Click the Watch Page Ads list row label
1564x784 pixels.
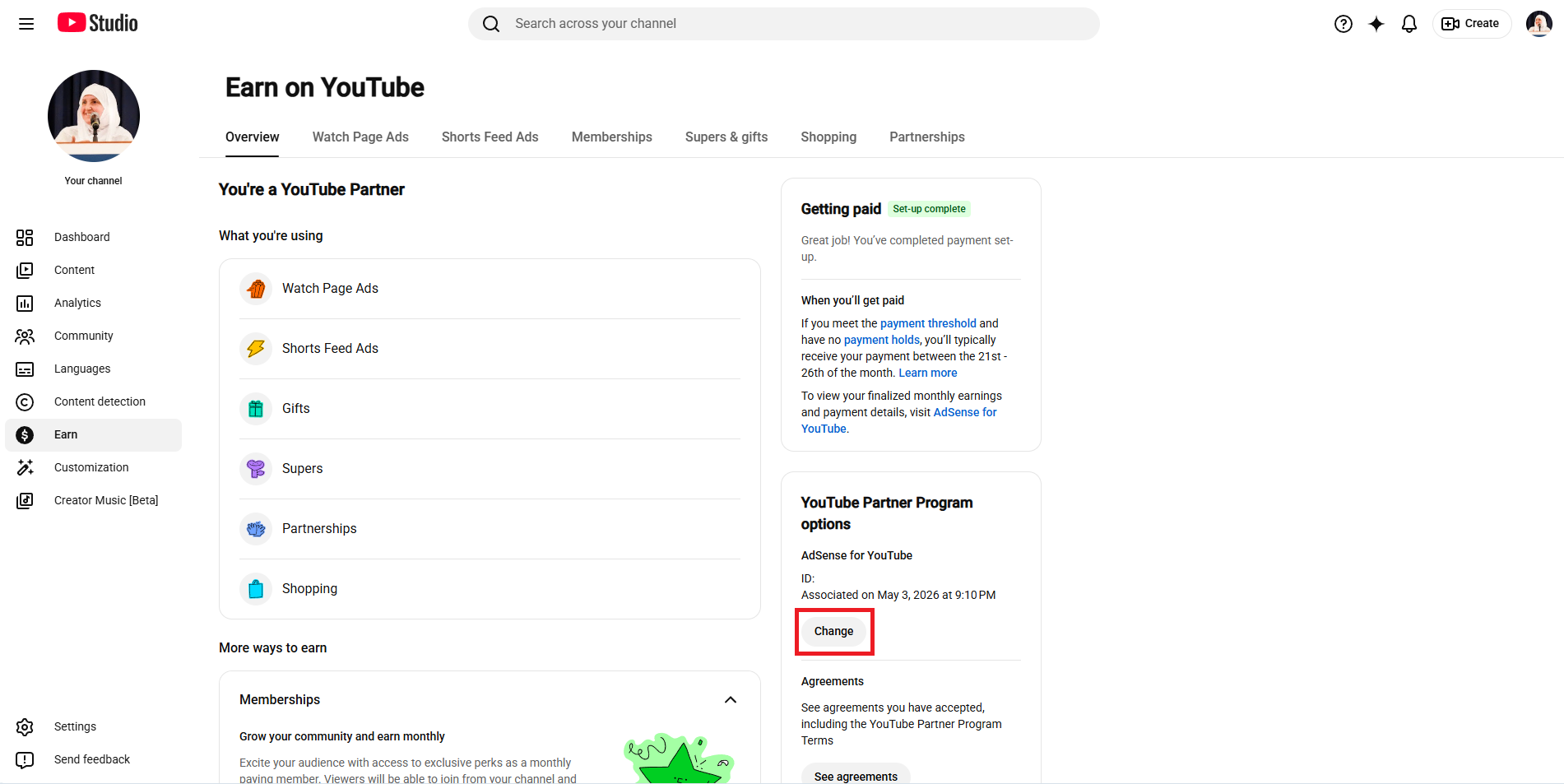pos(330,289)
